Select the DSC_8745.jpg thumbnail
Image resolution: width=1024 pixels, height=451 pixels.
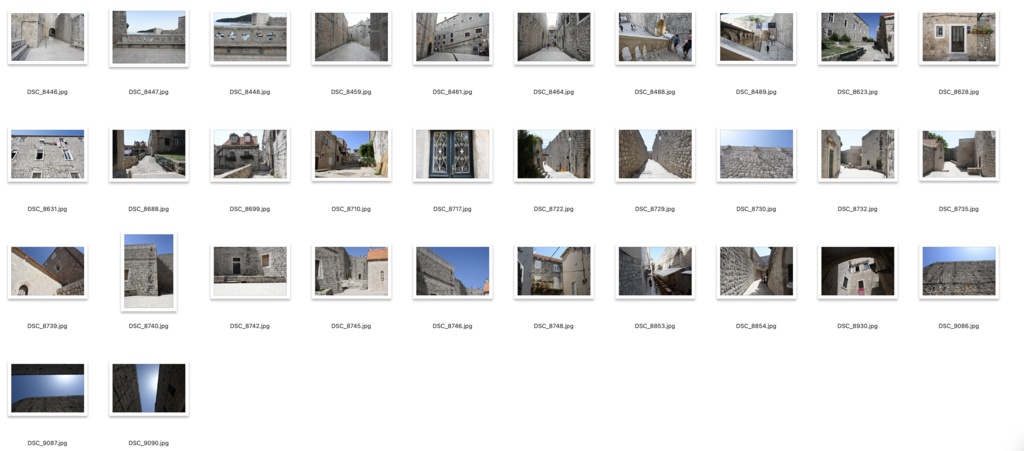click(351, 271)
